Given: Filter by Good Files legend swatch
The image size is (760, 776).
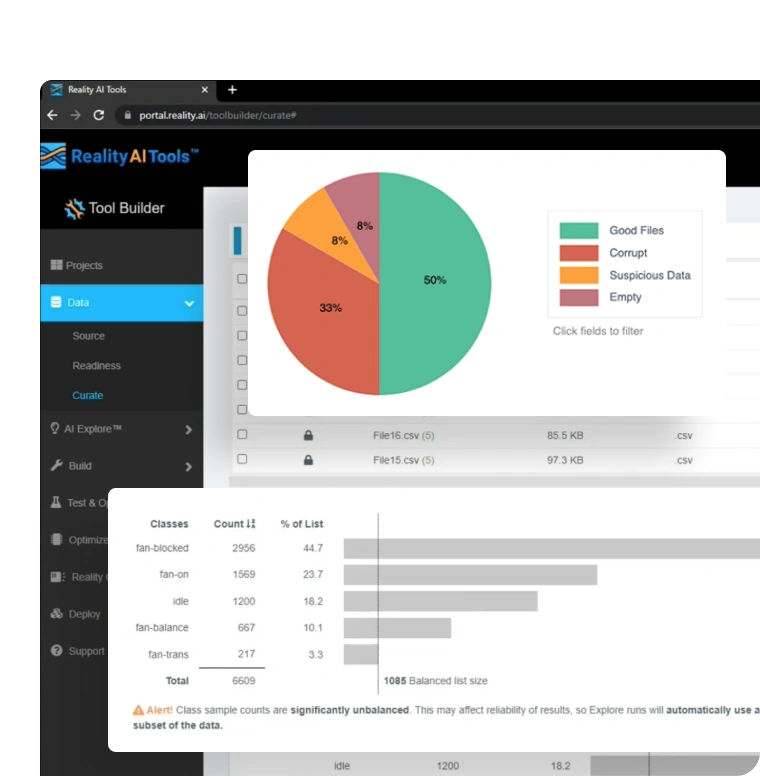Looking at the screenshot, I should pos(578,230).
